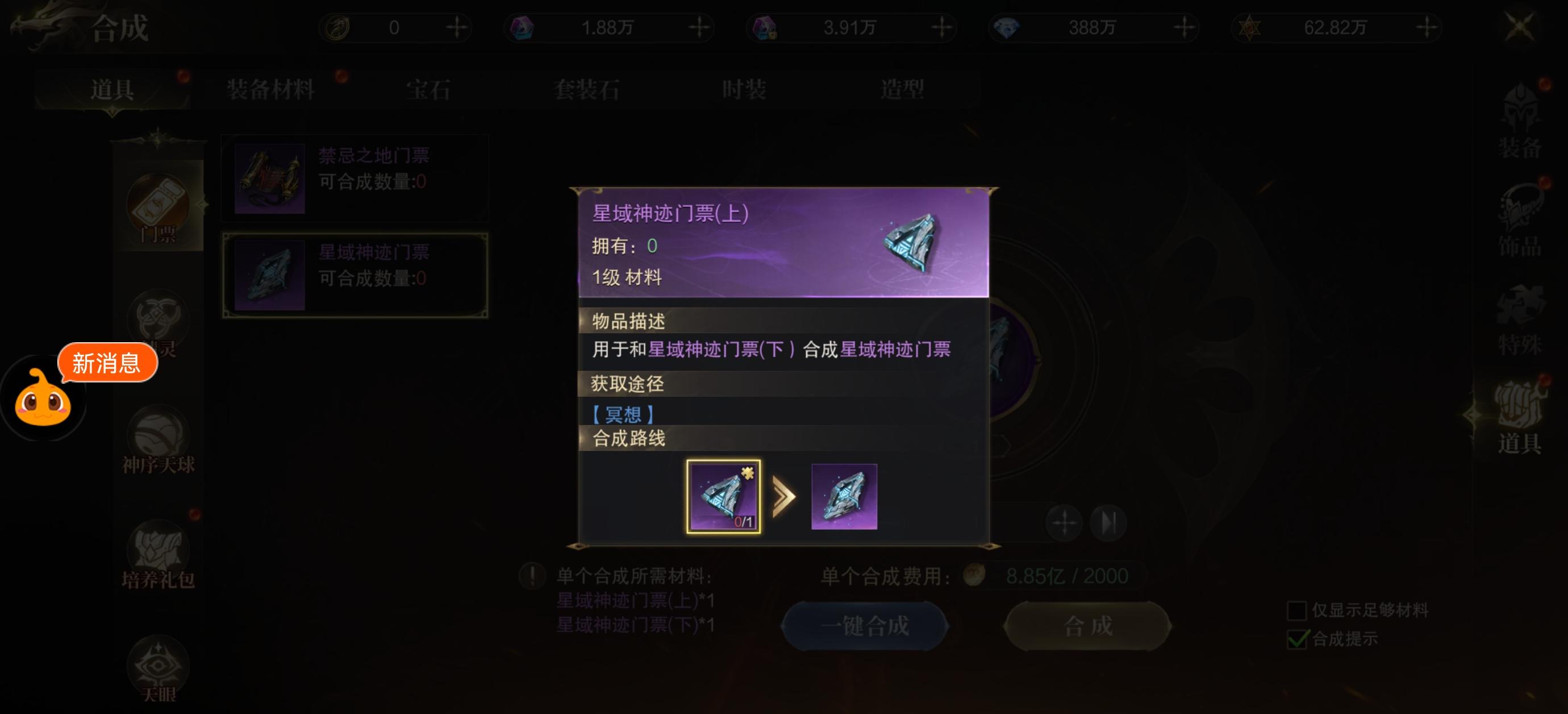1568x714 pixels.
Task: Increase quantity with the plus stepper
Action: pos(1064,522)
